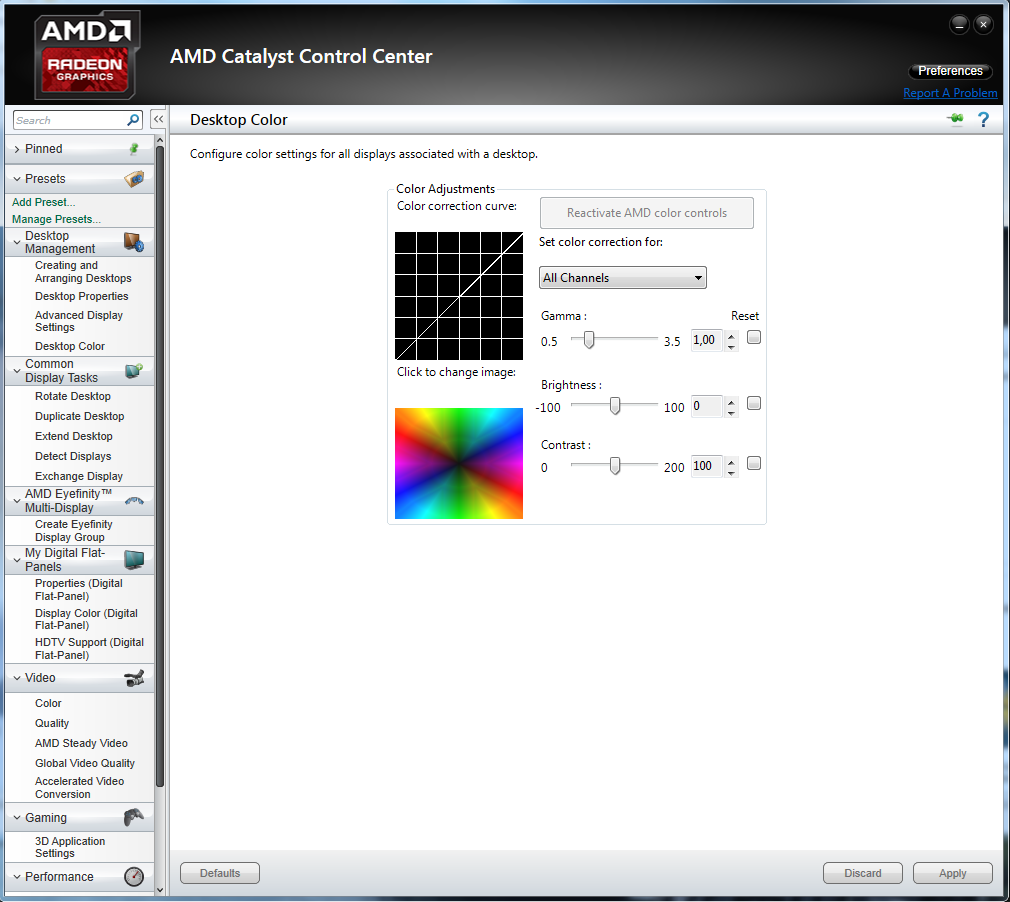Click the Desktop Management icon
This screenshot has width=1010, height=902.
tap(134, 242)
